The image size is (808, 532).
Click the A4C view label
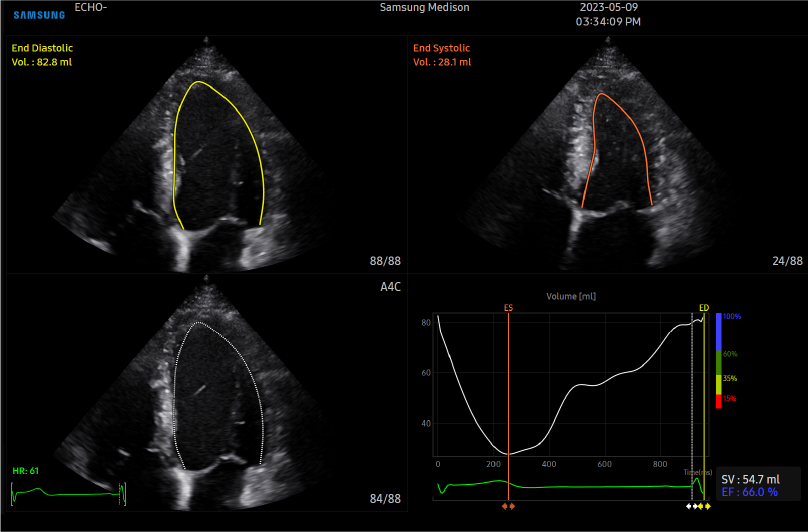click(390, 287)
